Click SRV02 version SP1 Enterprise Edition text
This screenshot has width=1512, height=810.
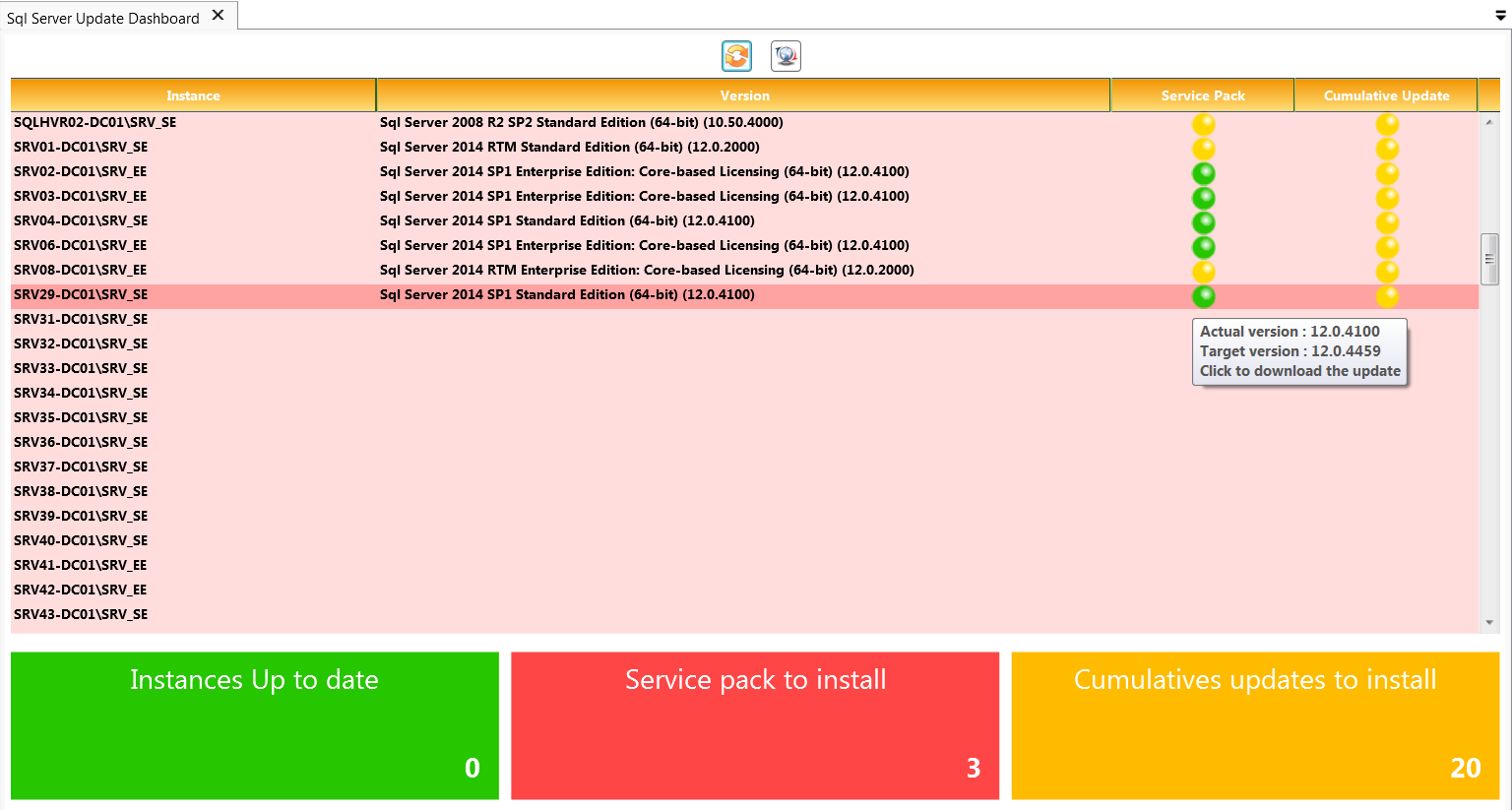tap(645, 171)
